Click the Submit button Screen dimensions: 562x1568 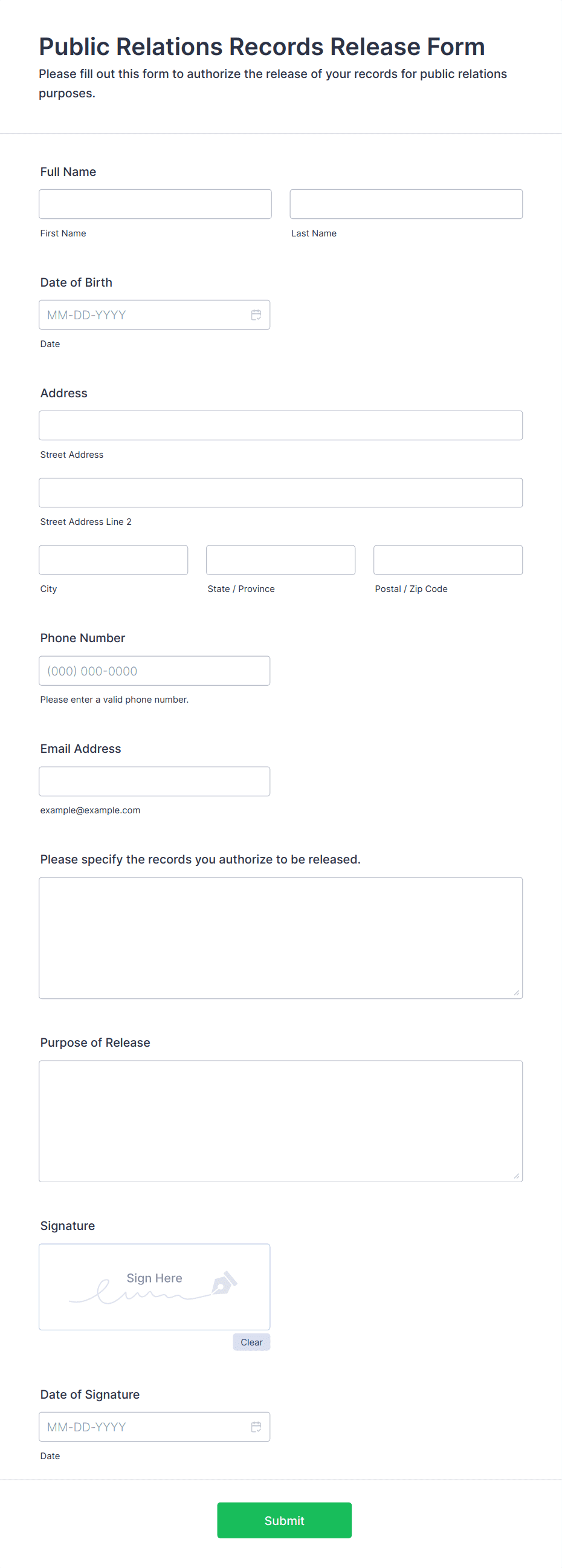[284, 1520]
